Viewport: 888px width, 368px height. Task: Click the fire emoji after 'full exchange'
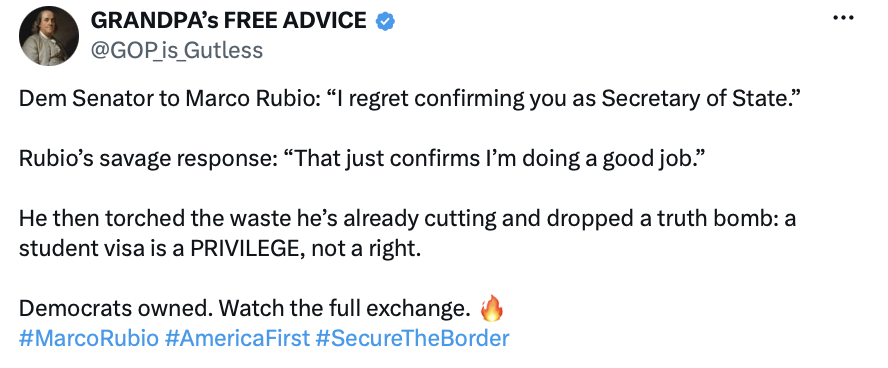click(491, 309)
